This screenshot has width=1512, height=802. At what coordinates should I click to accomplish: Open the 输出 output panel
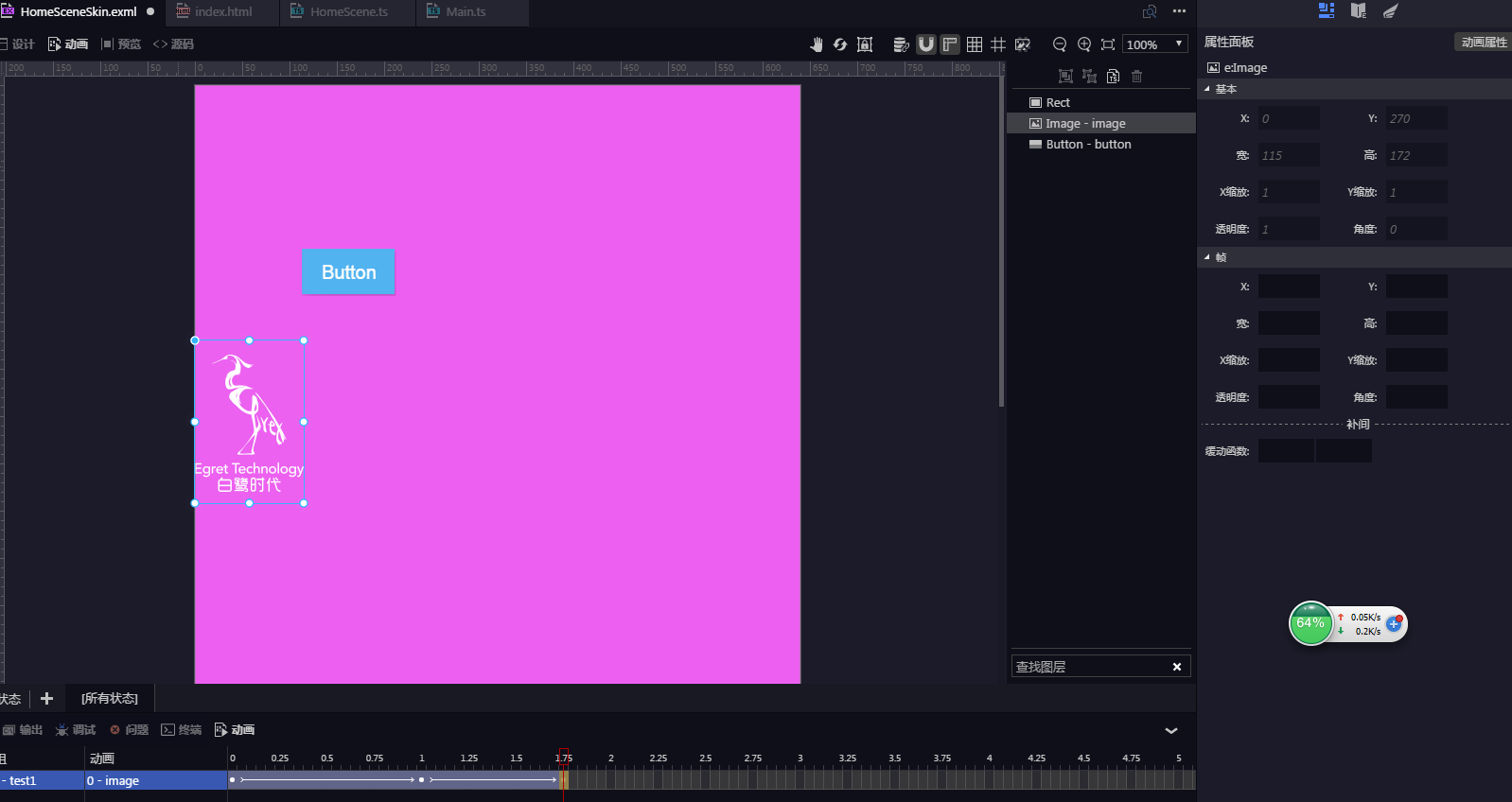tap(23, 730)
